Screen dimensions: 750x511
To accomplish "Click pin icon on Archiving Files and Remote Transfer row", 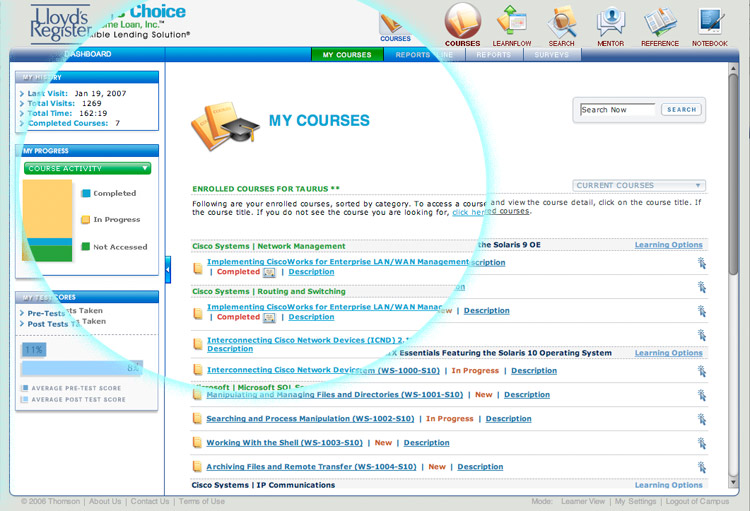I will coord(702,467).
